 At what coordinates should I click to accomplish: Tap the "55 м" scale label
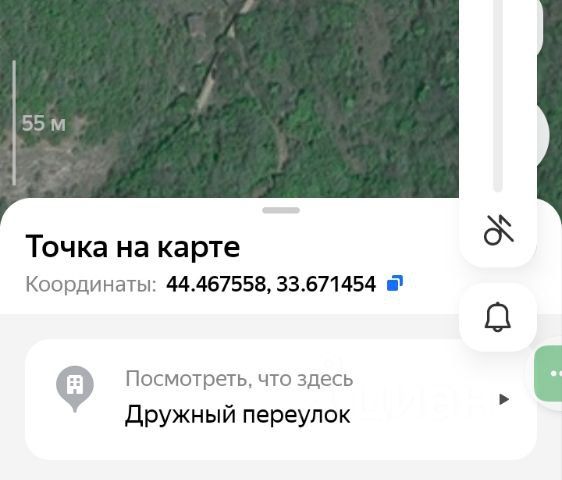tap(44, 123)
